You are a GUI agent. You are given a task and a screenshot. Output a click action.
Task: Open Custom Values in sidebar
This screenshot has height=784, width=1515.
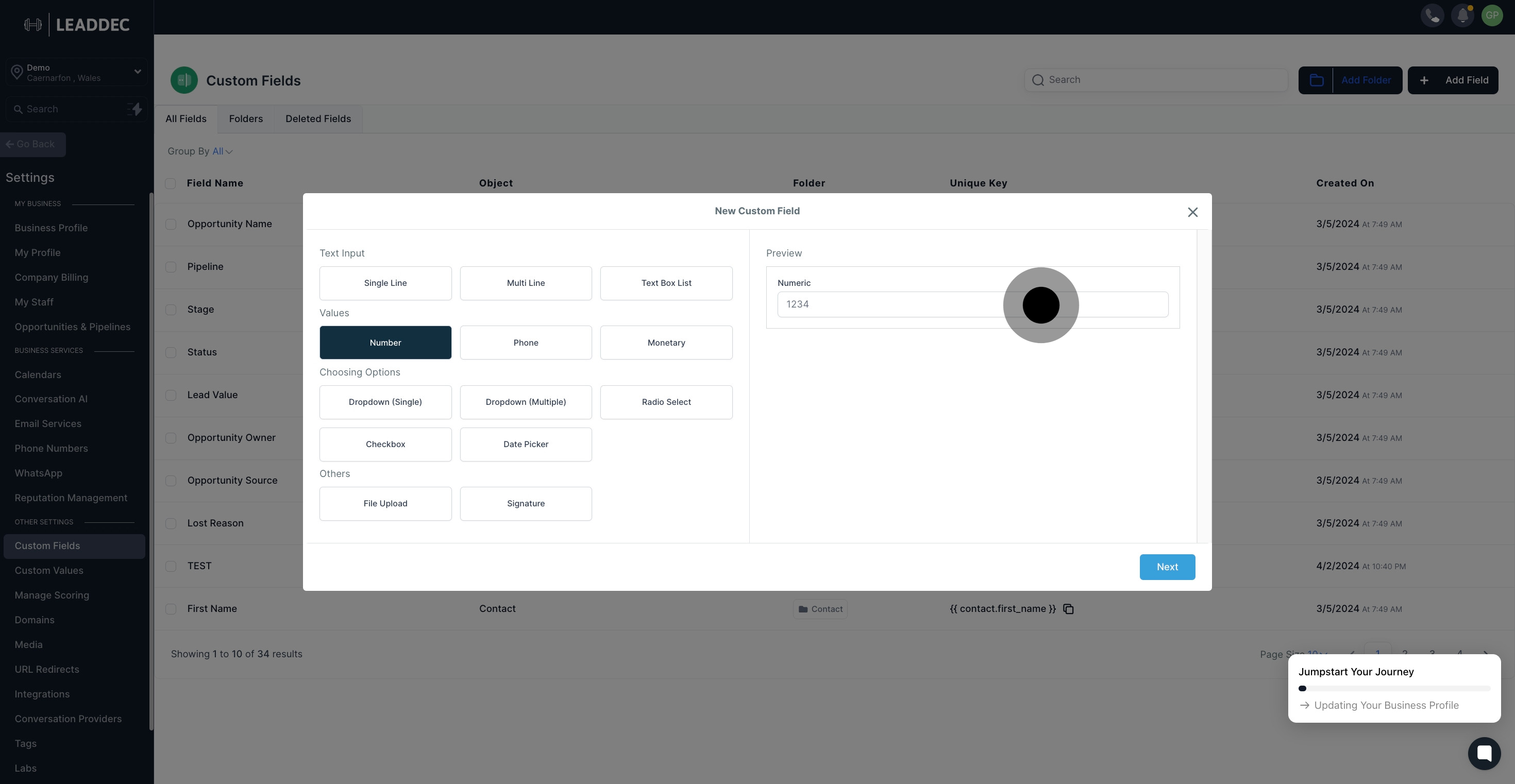49,571
